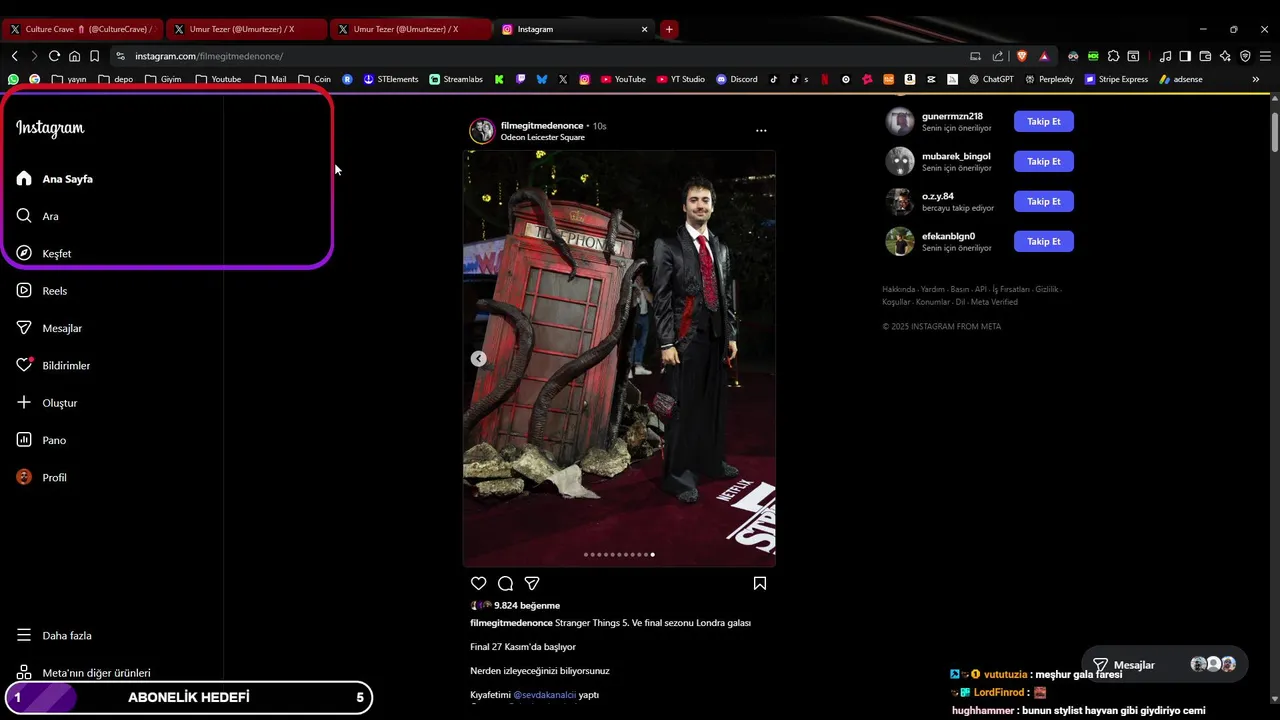Open the @sevdakanalci mention link
The image size is (1280, 720).
(544, 695)
